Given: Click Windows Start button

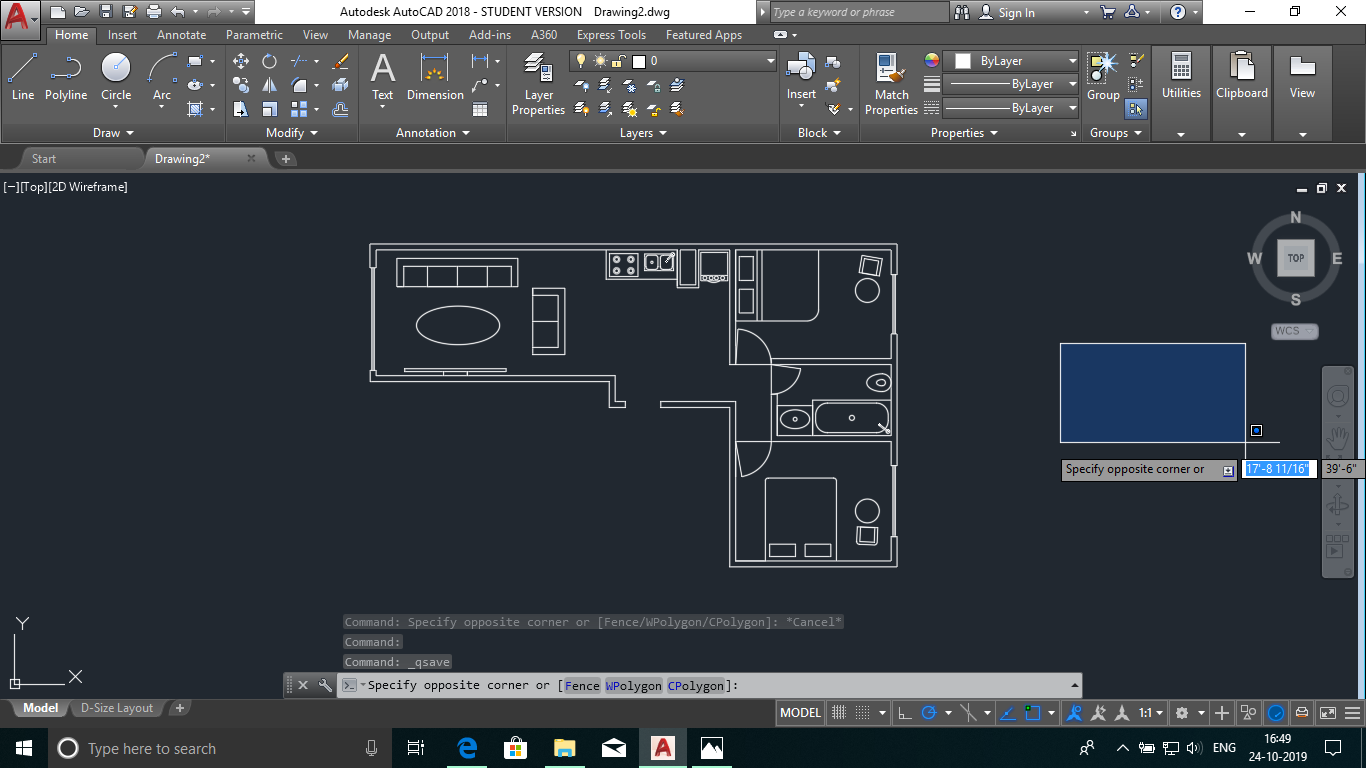Looking at the screenshot, I should 24,748.
